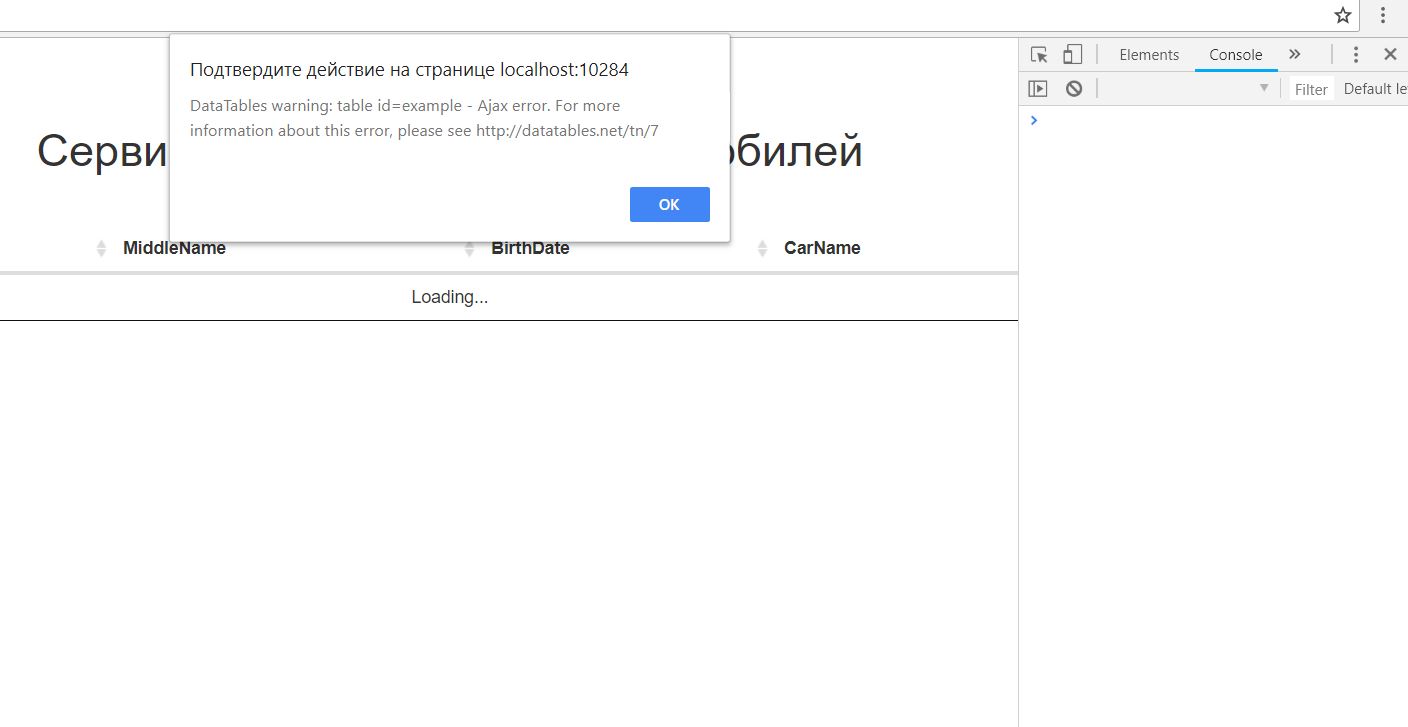Image resolution: width=1408 pixels, height=727 pixels.
Task: Focus the console Filter field
Action: [x=1311, y=89]
